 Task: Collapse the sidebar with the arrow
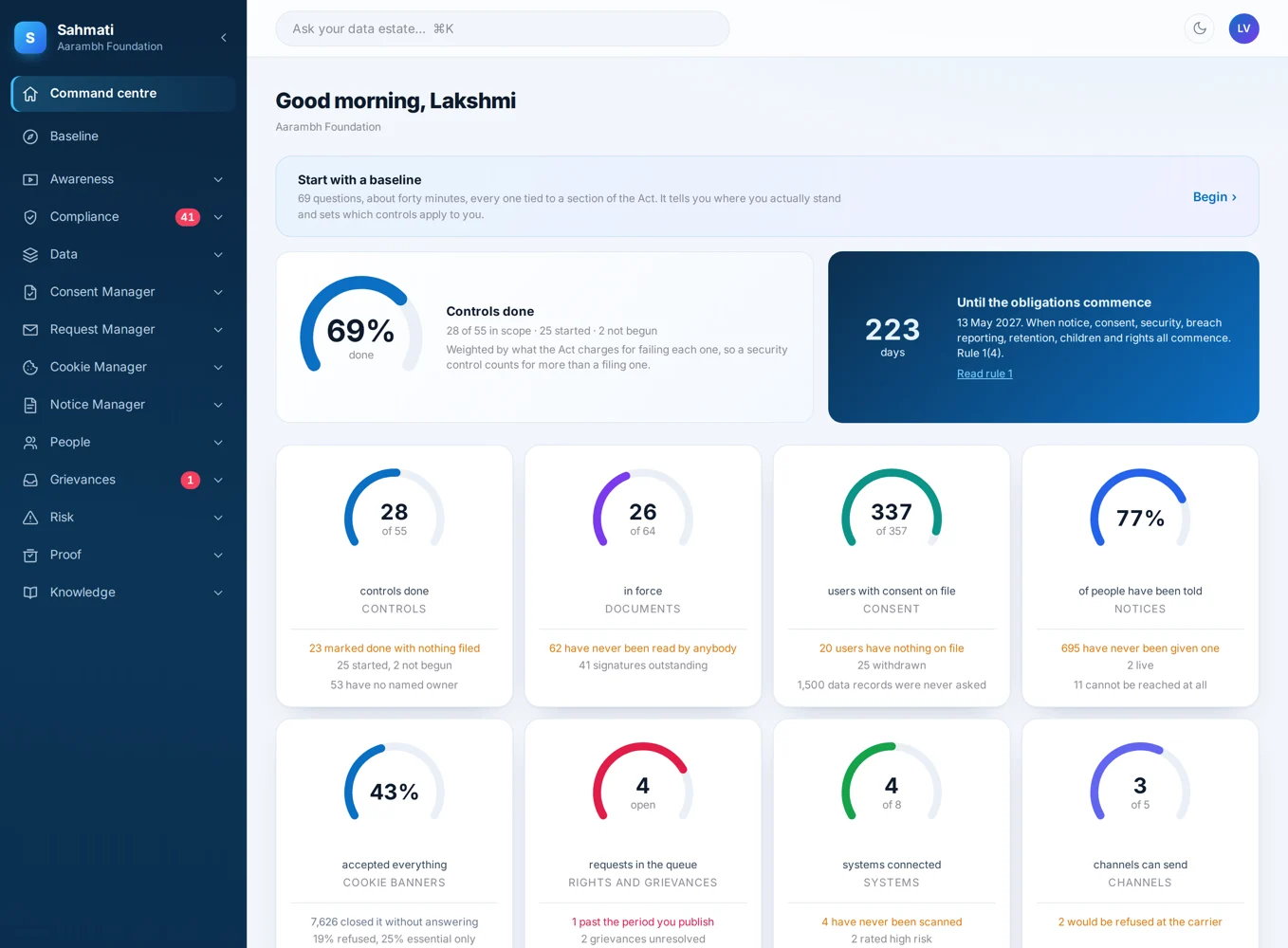pos(224,38)
